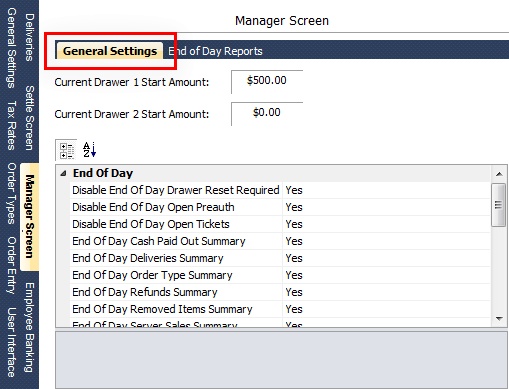The image size is (509, 389).
Task: Select End Of Day Cash Paid Out Summary
Action: click(176, 241)
